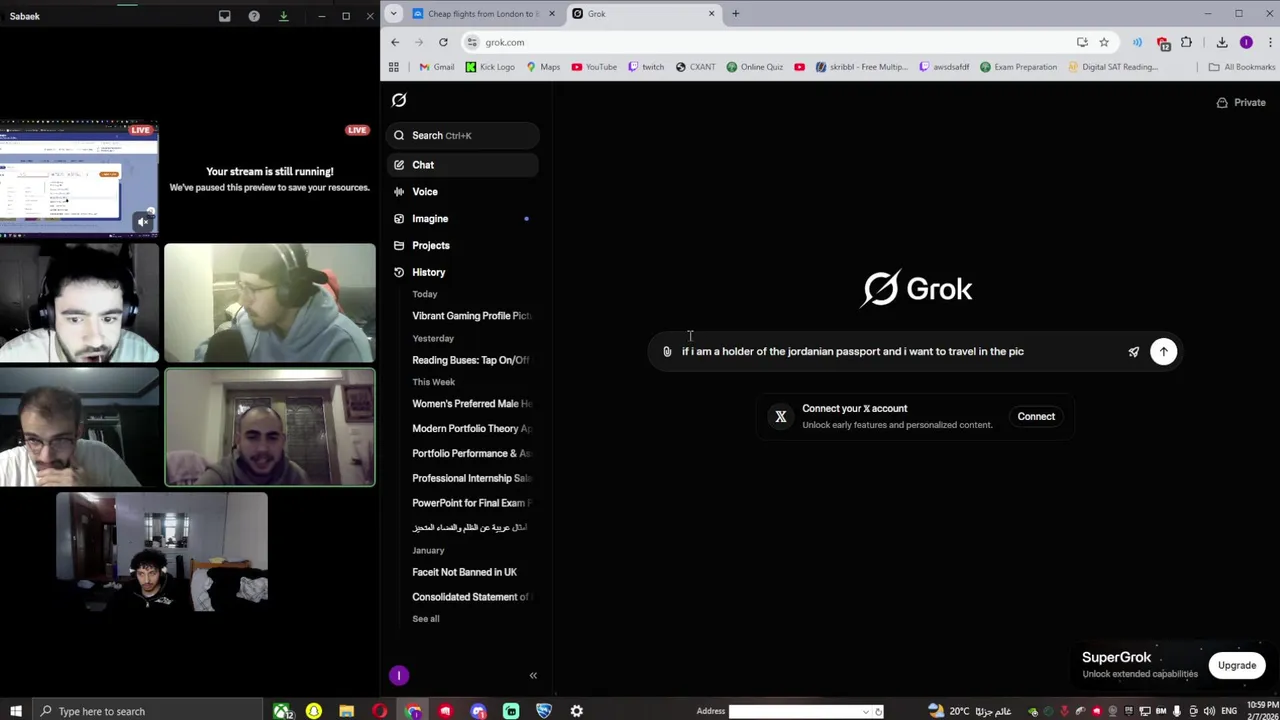Open the Exam Preparation bookmark
This screenshot has width=1280, height=720.
point(1018,67)
